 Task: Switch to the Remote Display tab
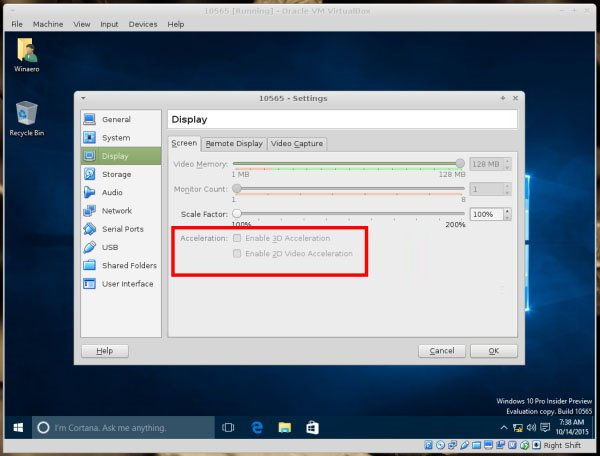tap(234, 144)
